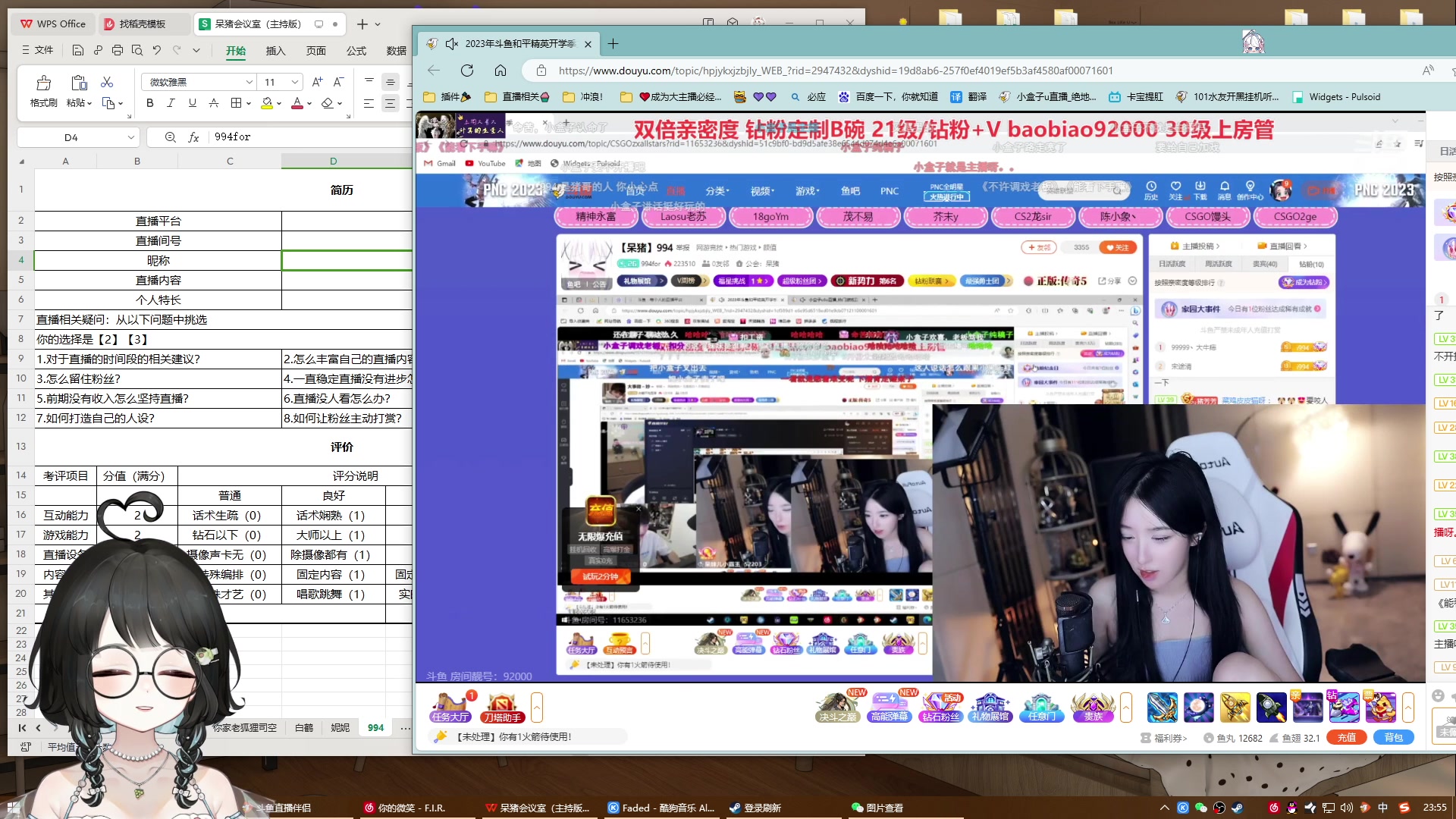Click the orange 充值 recharge button
Image resolution: width=1456 pixels, height=819 pixels.
point(1347,737)
